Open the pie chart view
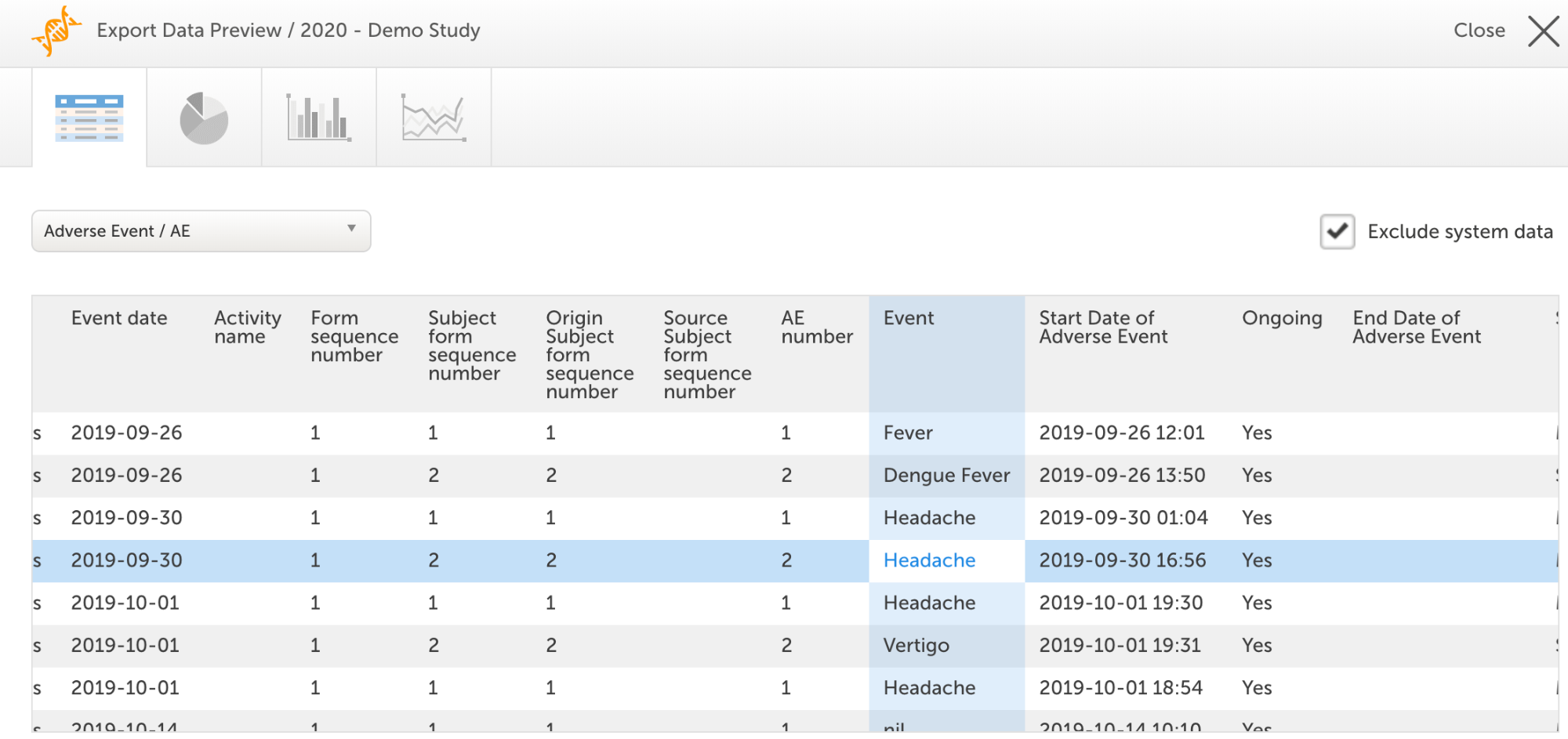This screenshot has width=1568, height=739. pyautogui.click(x=204, y=118)
